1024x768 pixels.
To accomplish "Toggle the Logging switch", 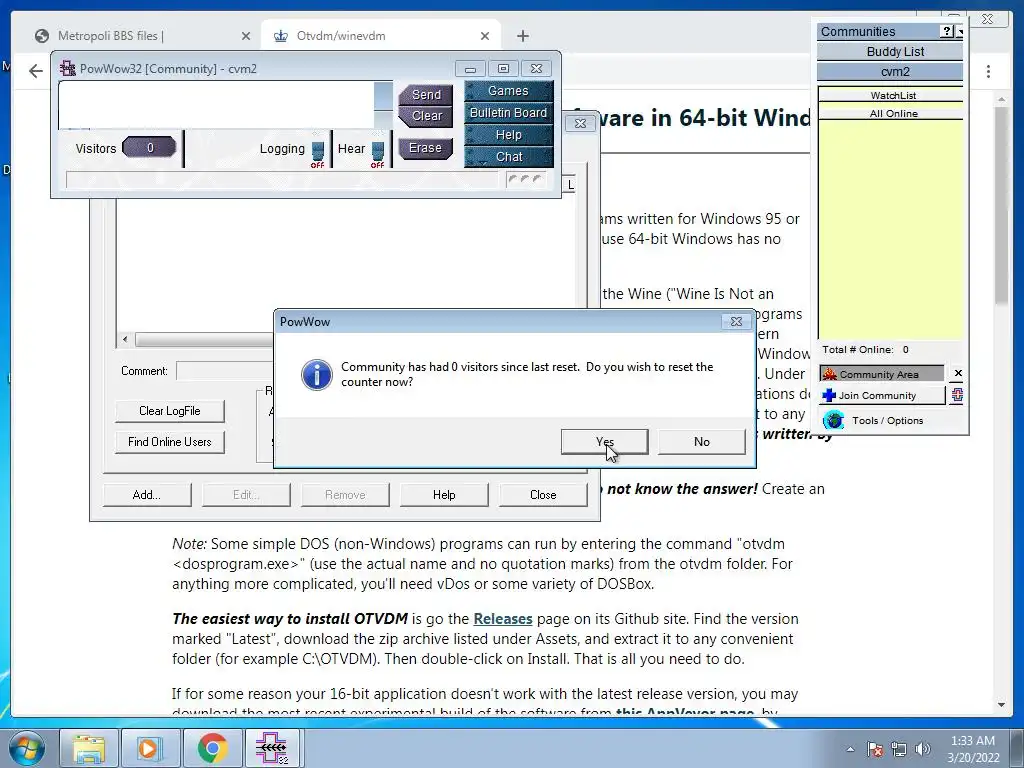I will click(x=317, y=152).
